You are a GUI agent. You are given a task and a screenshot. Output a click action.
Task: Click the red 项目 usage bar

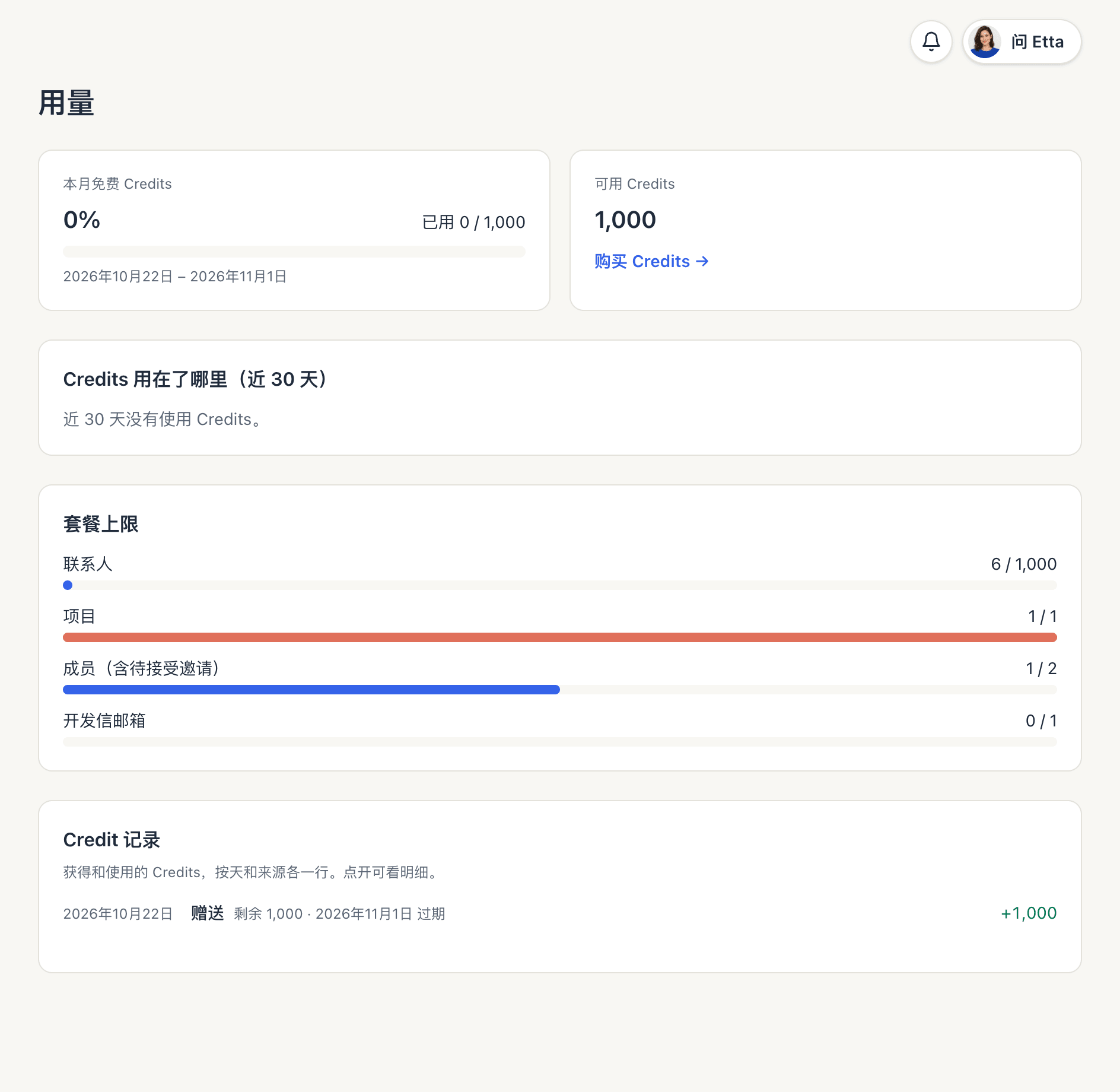point(560,637)
